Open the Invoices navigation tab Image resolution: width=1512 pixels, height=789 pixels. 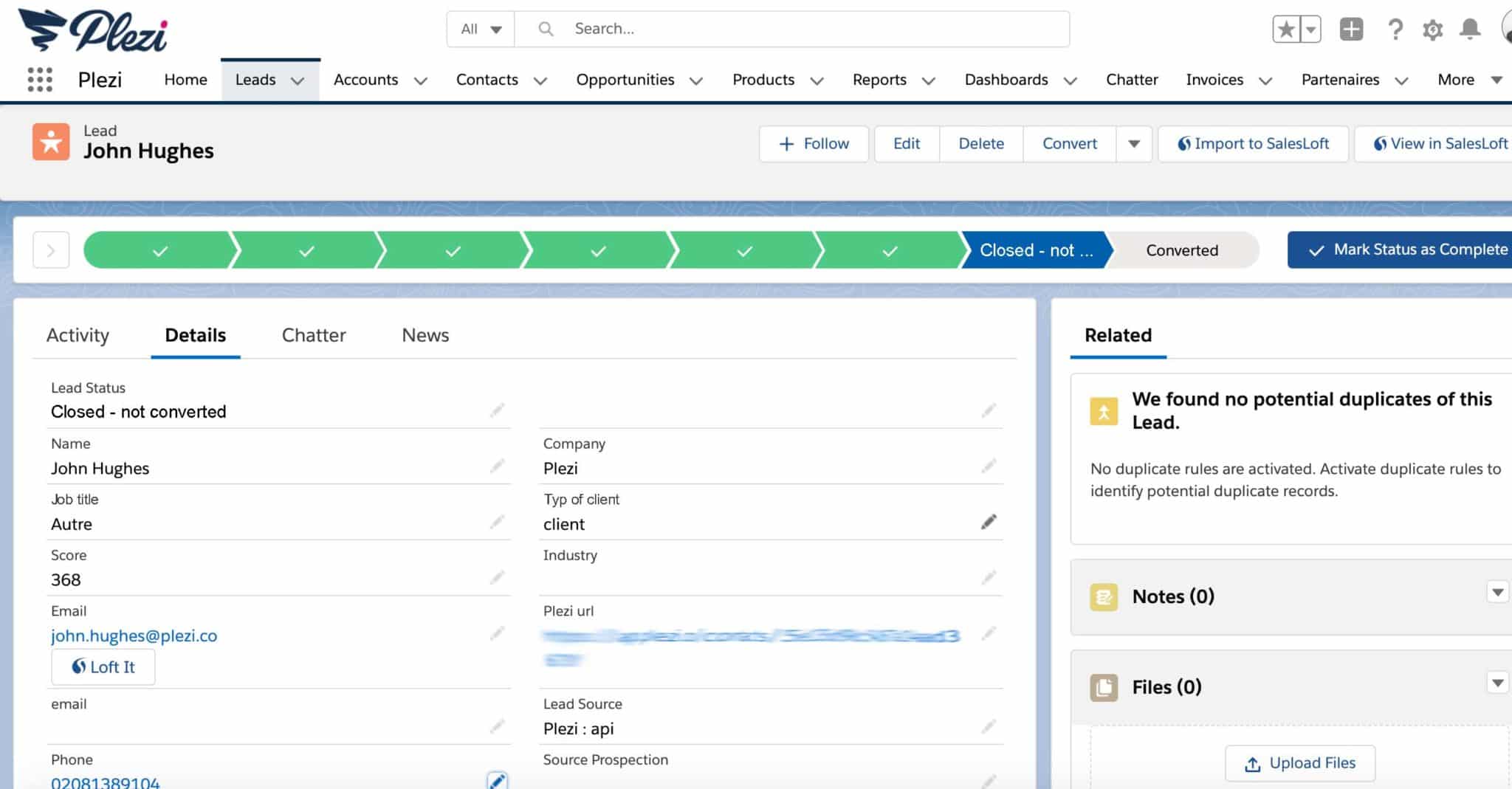(x=1214, y=80)
